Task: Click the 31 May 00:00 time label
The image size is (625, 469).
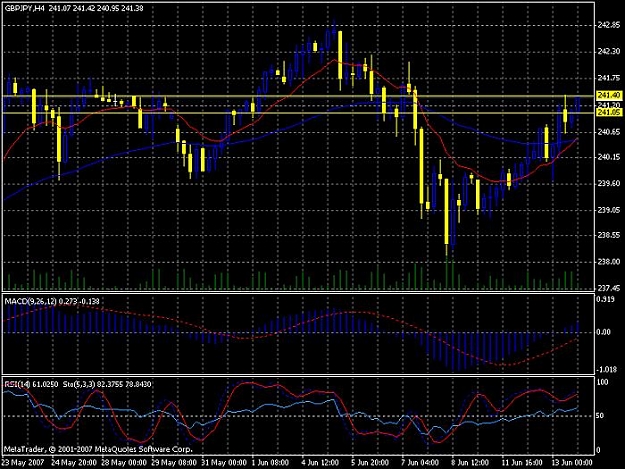Action: (224, 463)
